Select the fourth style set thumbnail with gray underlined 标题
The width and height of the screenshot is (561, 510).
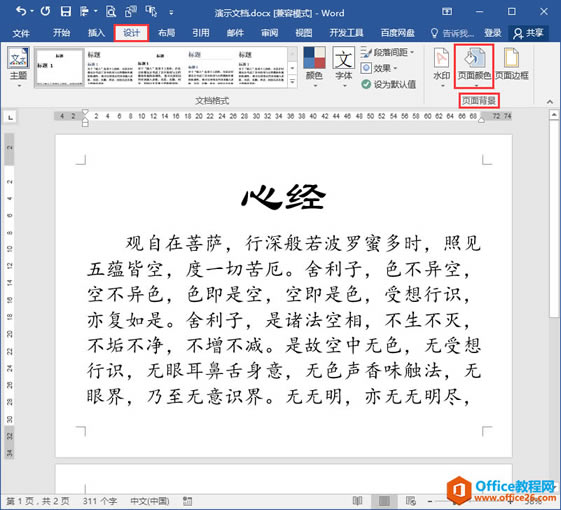click(211, 68)
